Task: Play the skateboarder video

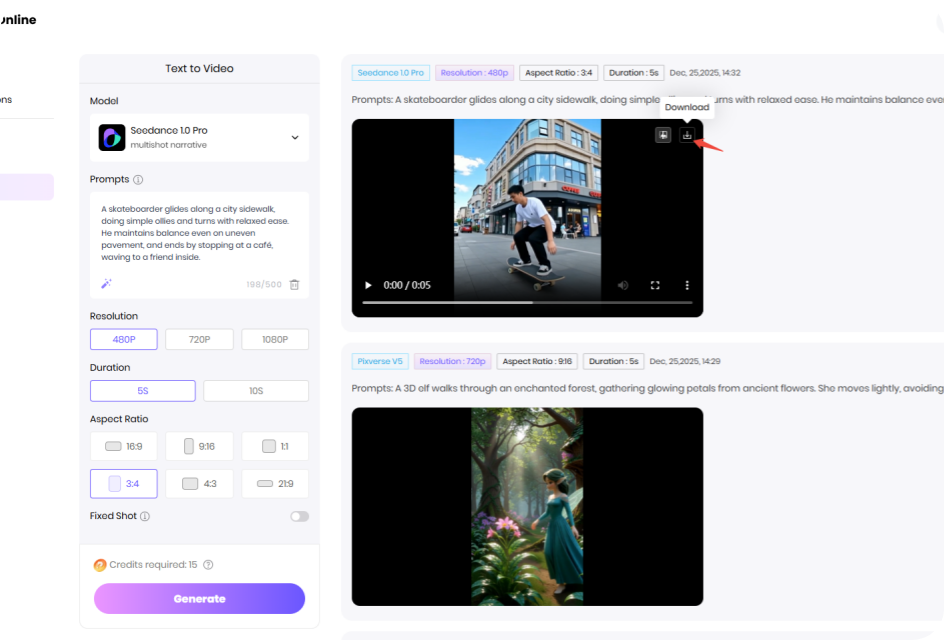Action: coord(368,285)
